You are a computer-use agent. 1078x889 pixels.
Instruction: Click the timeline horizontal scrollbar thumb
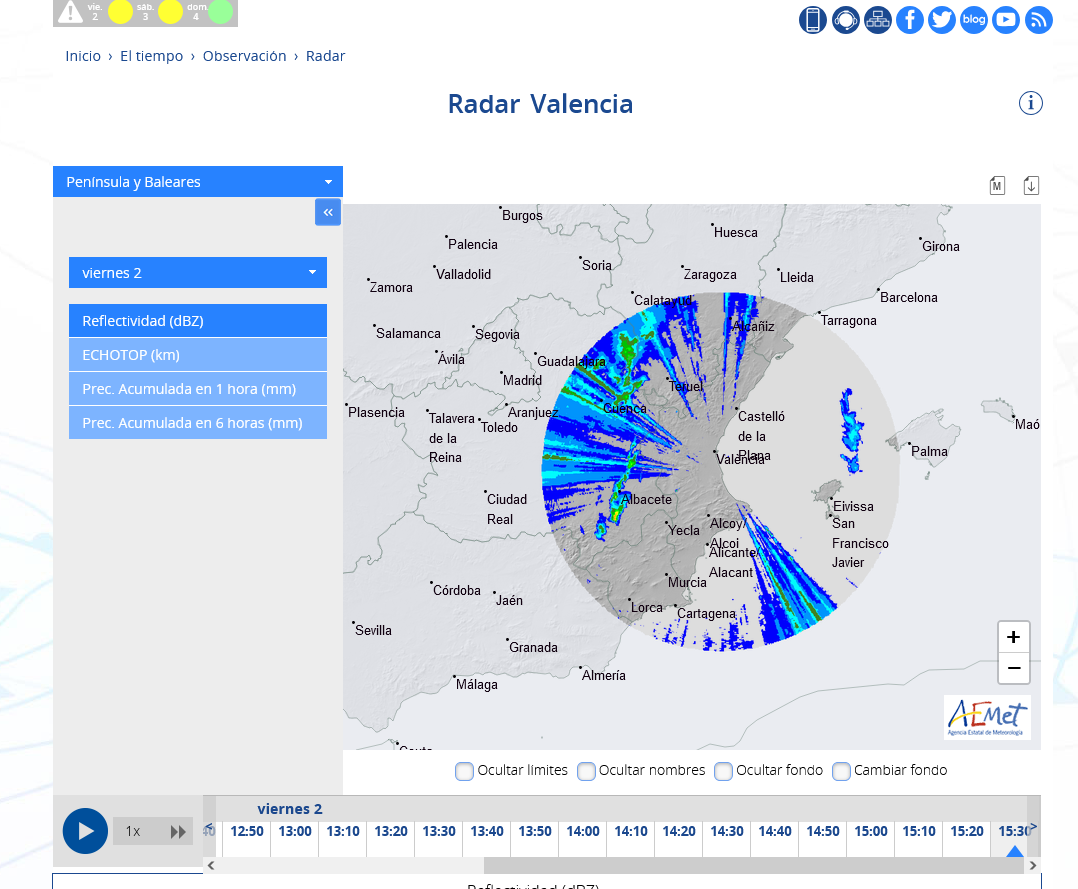click(x=754, y=866)
